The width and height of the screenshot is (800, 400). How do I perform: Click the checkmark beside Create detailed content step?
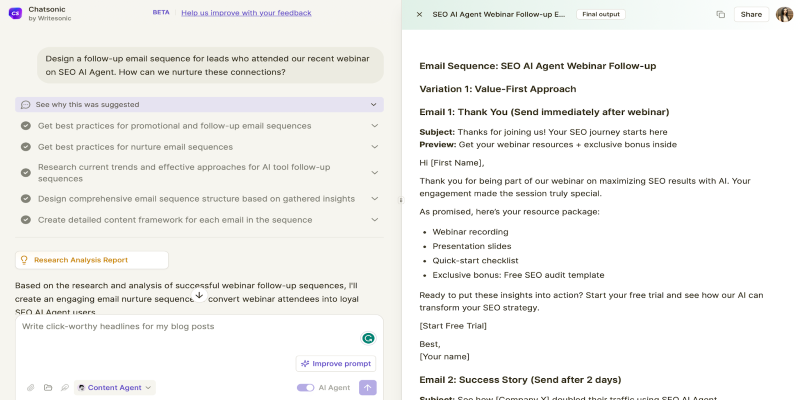tap(26, 220)
